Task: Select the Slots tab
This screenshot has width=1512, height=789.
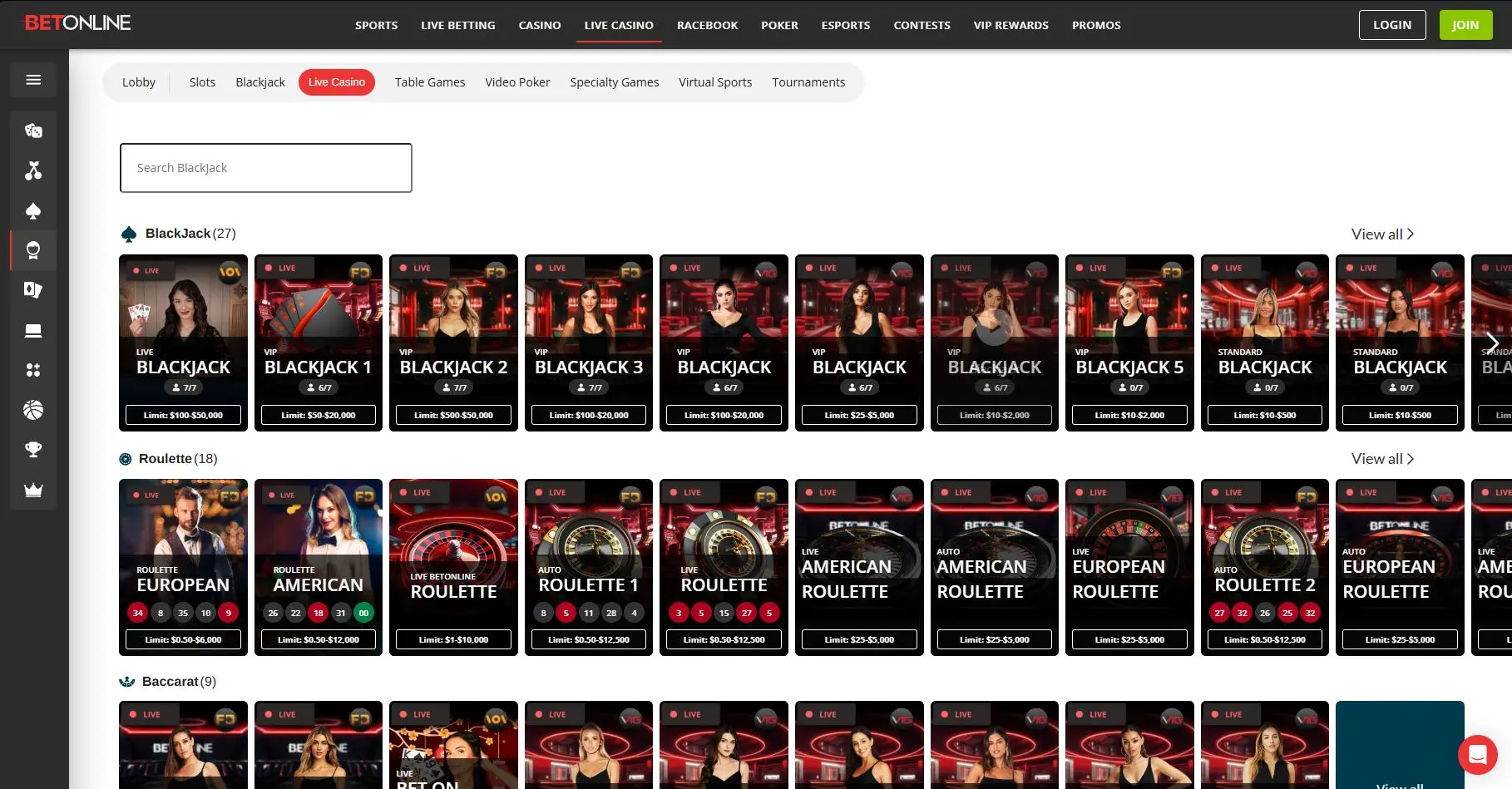Action: click(202, 82)
